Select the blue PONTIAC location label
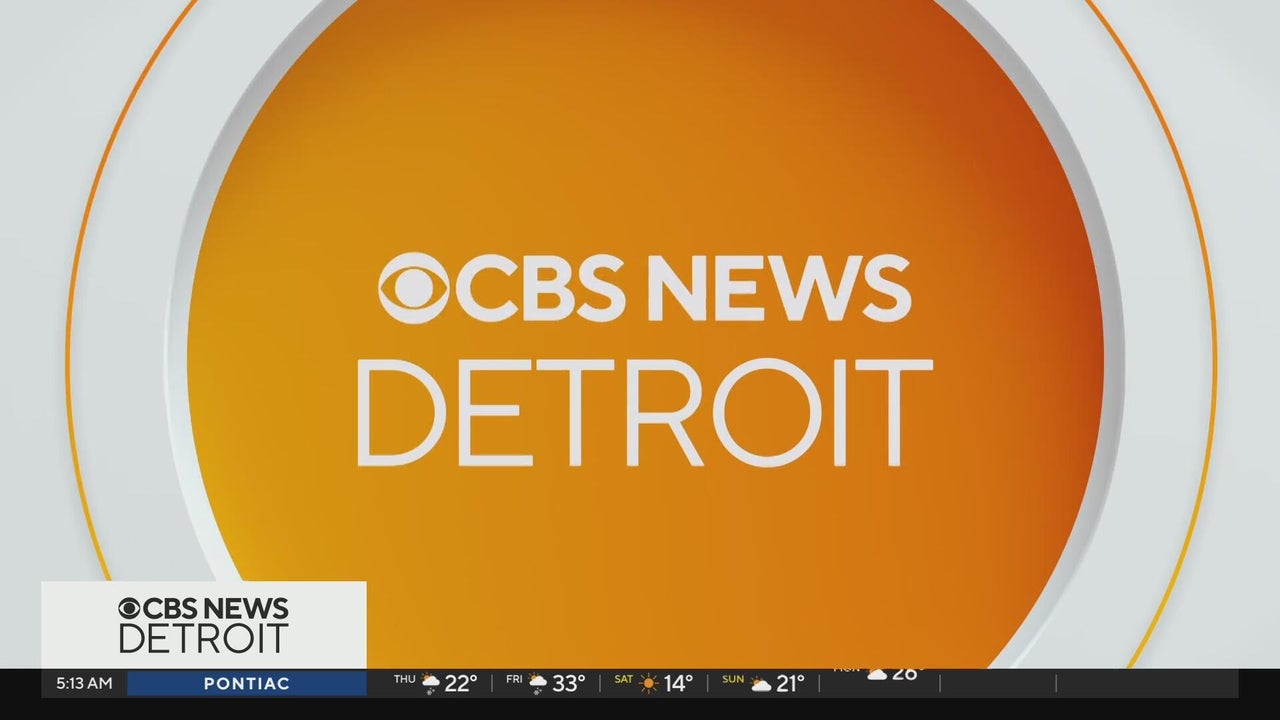The height and width of the screenshot is (720, 1280). pyautogui.click(x=246, y=684)
